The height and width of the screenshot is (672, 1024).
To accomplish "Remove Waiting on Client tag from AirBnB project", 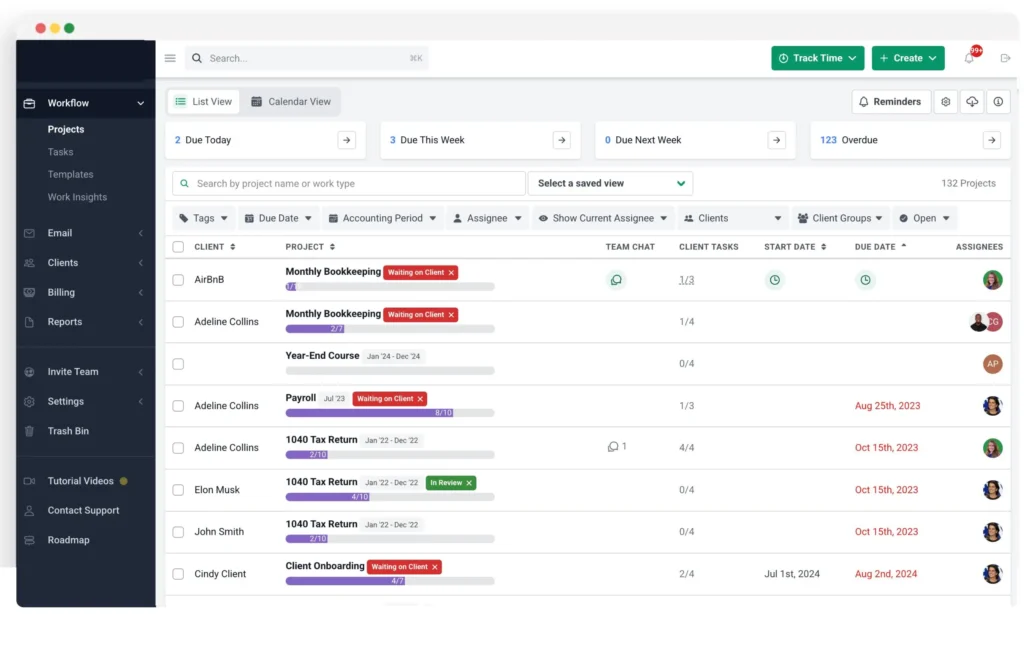I will coord(451,272).
